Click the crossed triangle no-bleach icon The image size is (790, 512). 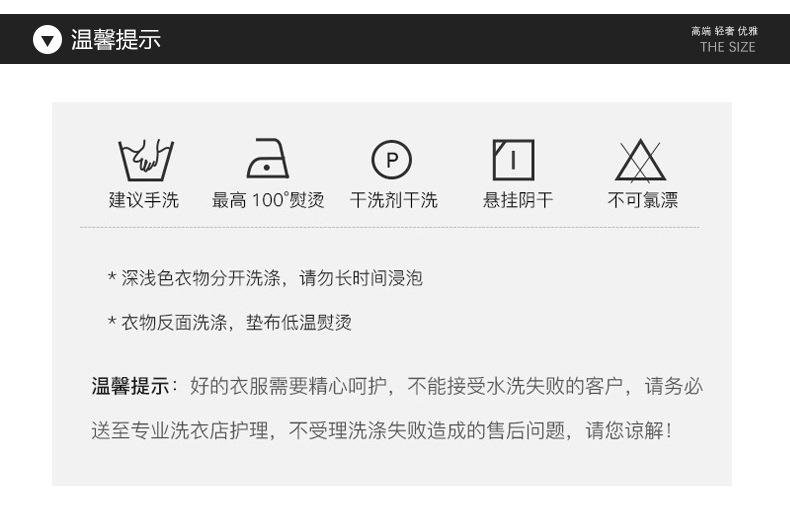pos(640,160)
